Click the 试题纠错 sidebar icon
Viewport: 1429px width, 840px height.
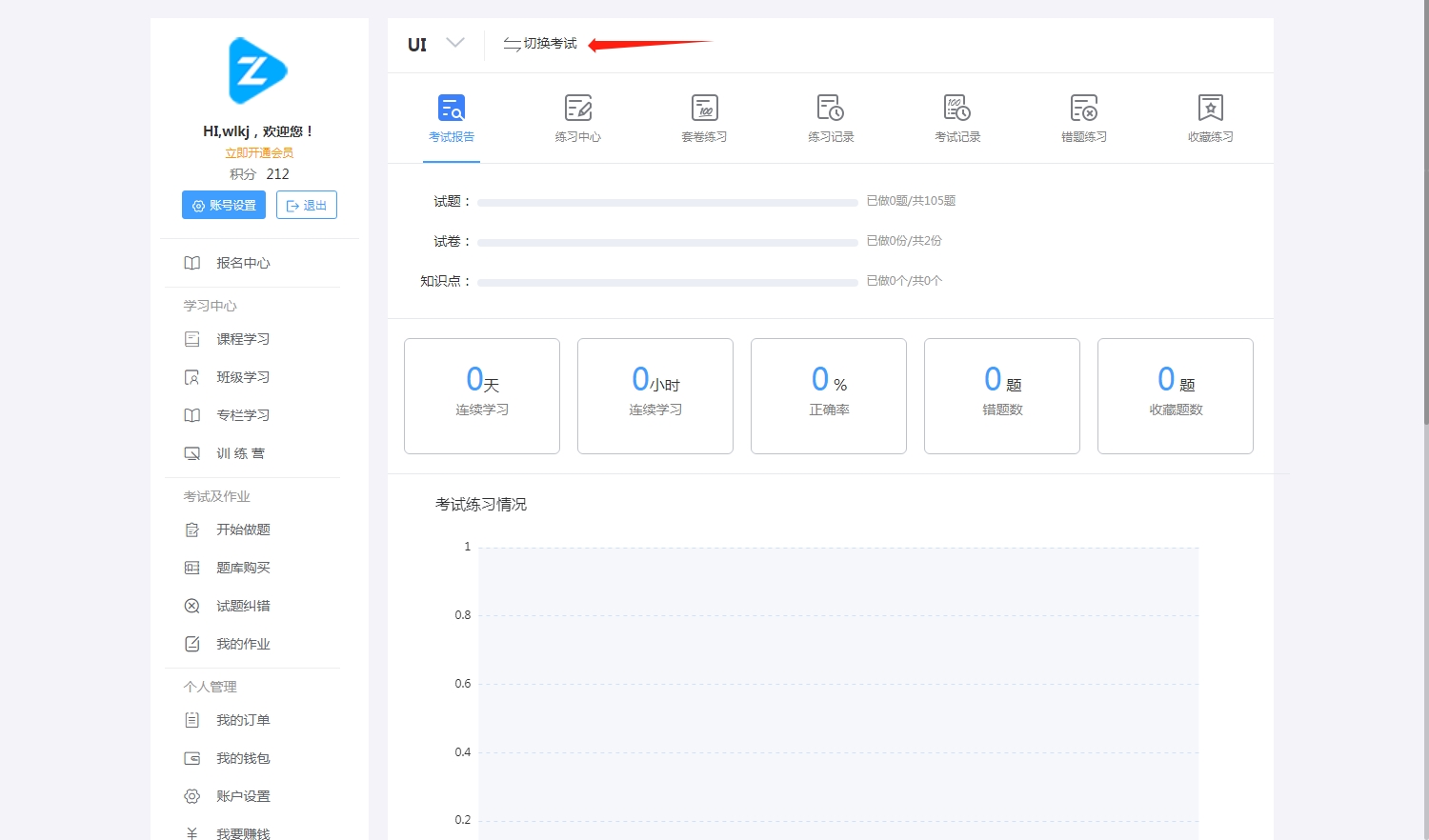point(192,606)
